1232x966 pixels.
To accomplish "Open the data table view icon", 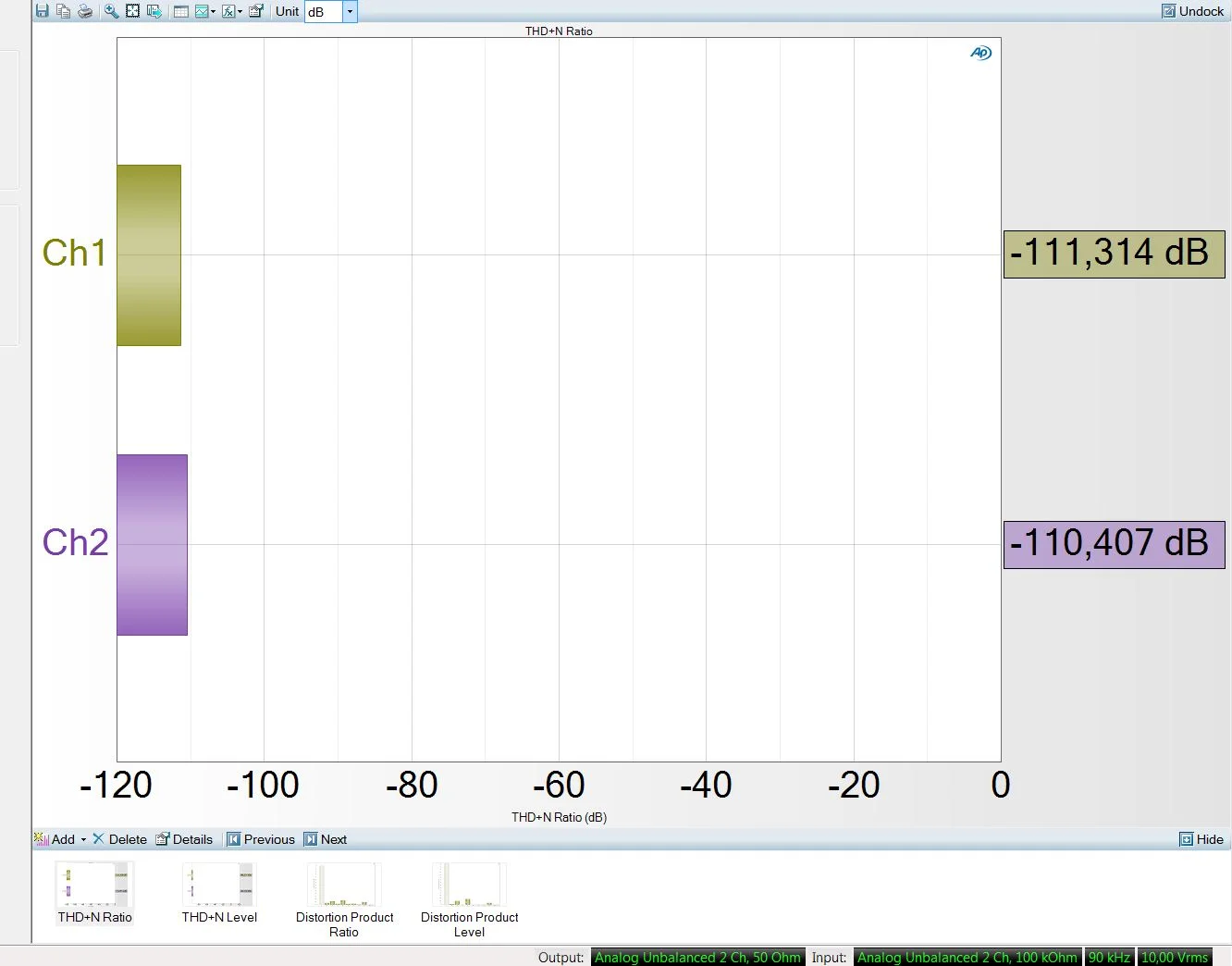I will tap(181, 11).
